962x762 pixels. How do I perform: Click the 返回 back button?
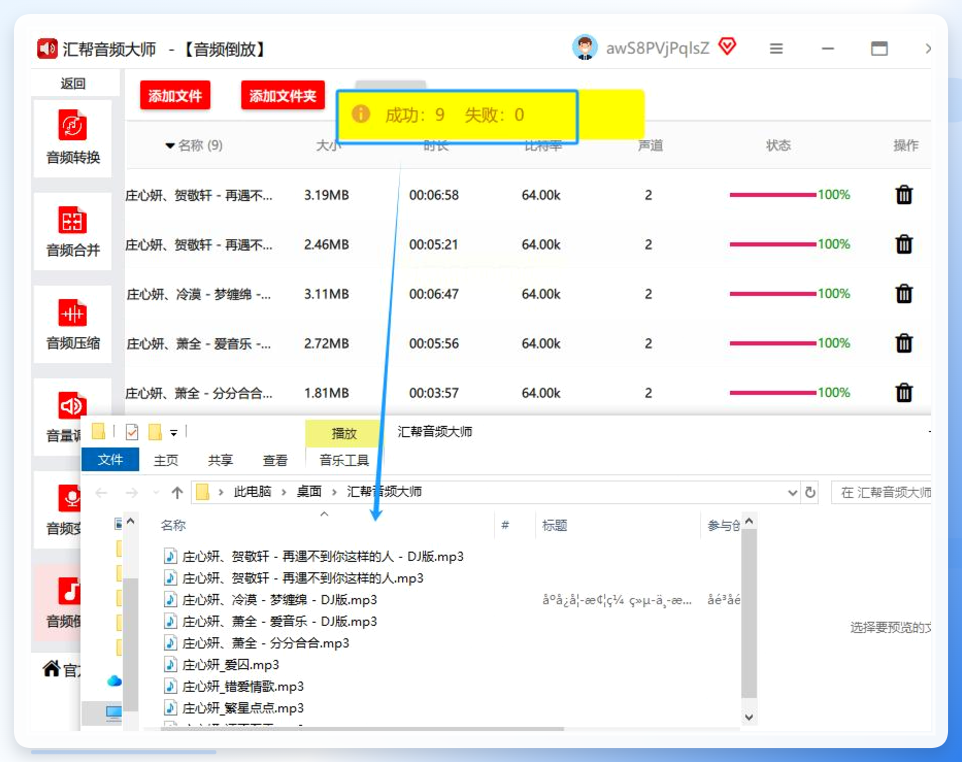pyautogui.click(x=73, y=83)
